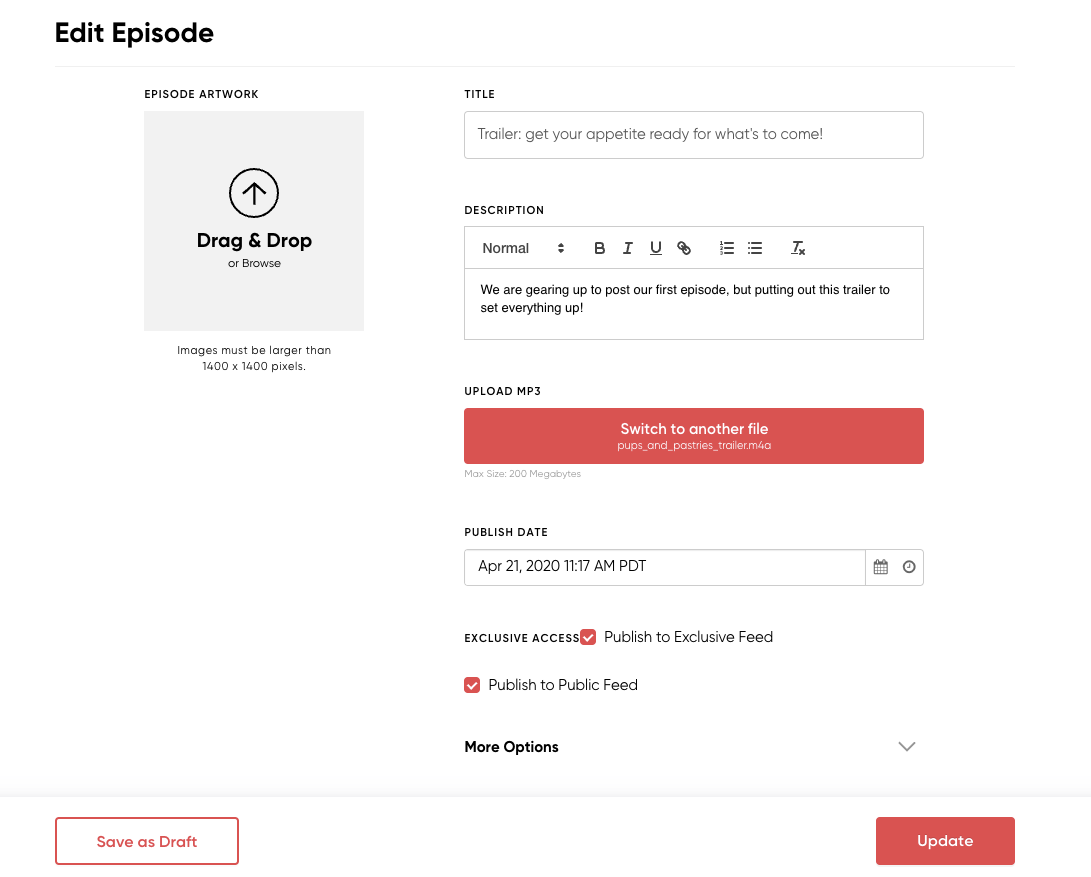1091x877 pixels.
Task: Toggle exclusive access publishing option
Action: click(588, 637)
